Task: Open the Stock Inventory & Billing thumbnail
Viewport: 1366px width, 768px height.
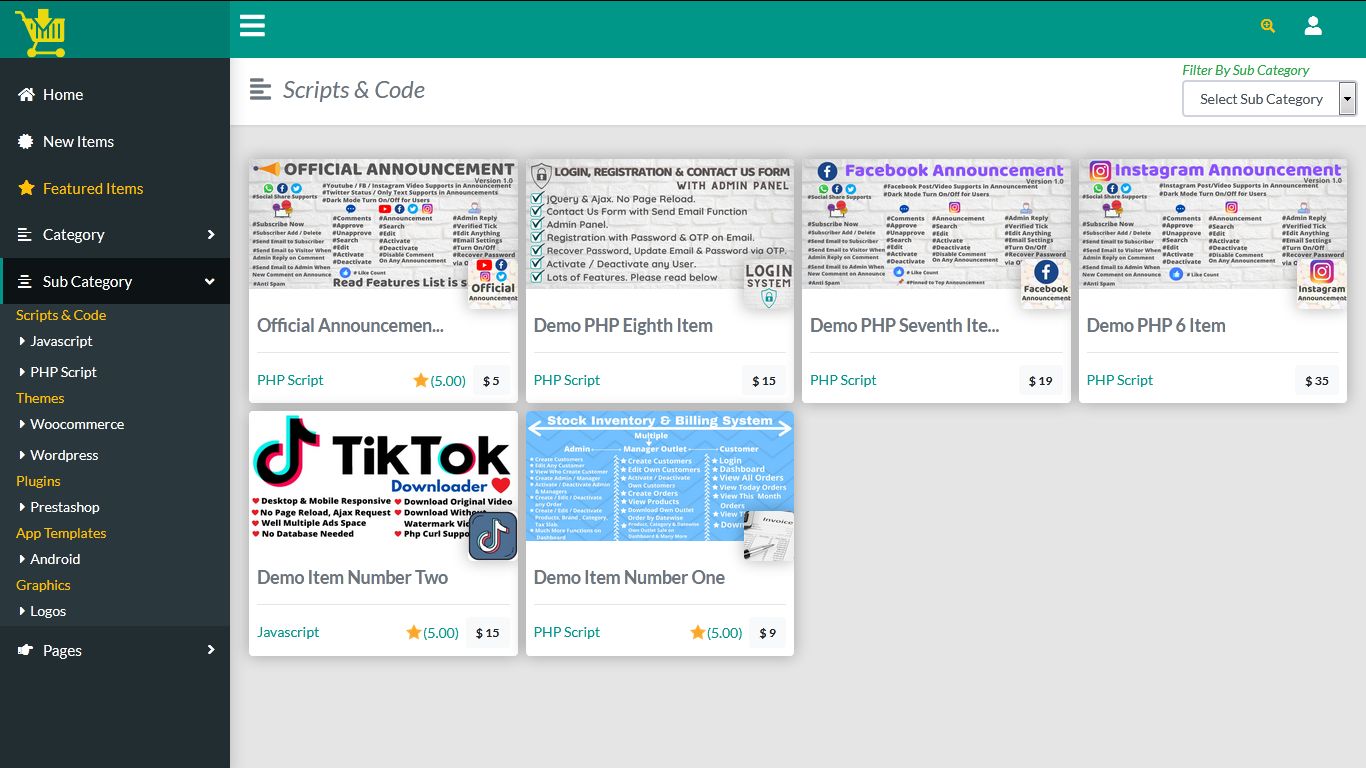Action: (660, 477)
